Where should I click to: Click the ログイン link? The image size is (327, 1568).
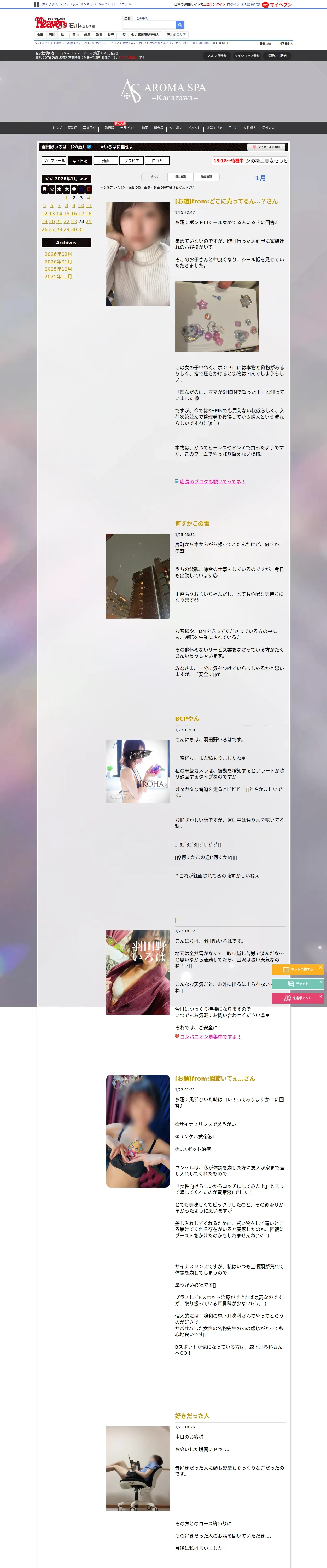point(233,4)
